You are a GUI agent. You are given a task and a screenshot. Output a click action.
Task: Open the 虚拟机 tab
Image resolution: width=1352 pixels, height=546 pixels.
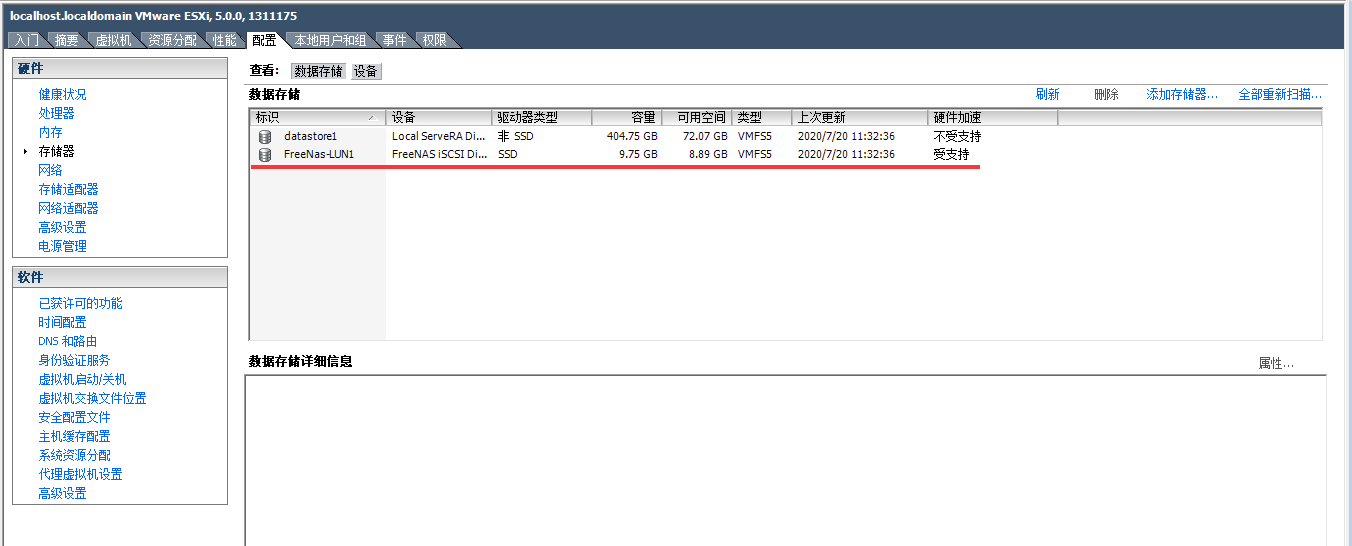tap(114, 40)
